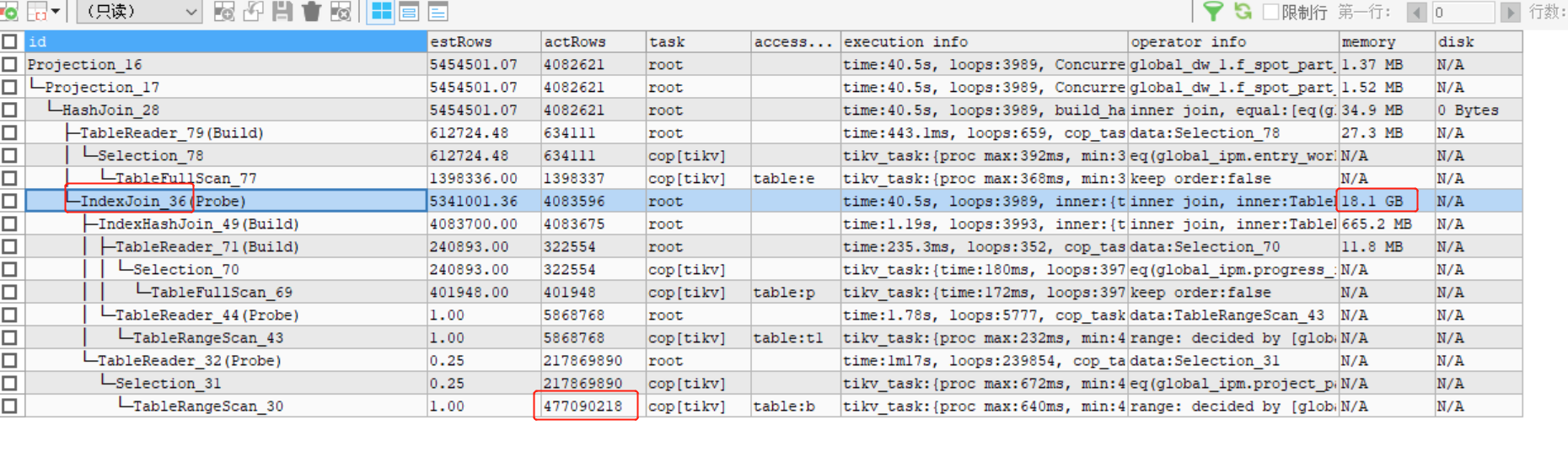1568x463 pixels.
Task: Sort by the estRows column header
Action: click(483, 41)
